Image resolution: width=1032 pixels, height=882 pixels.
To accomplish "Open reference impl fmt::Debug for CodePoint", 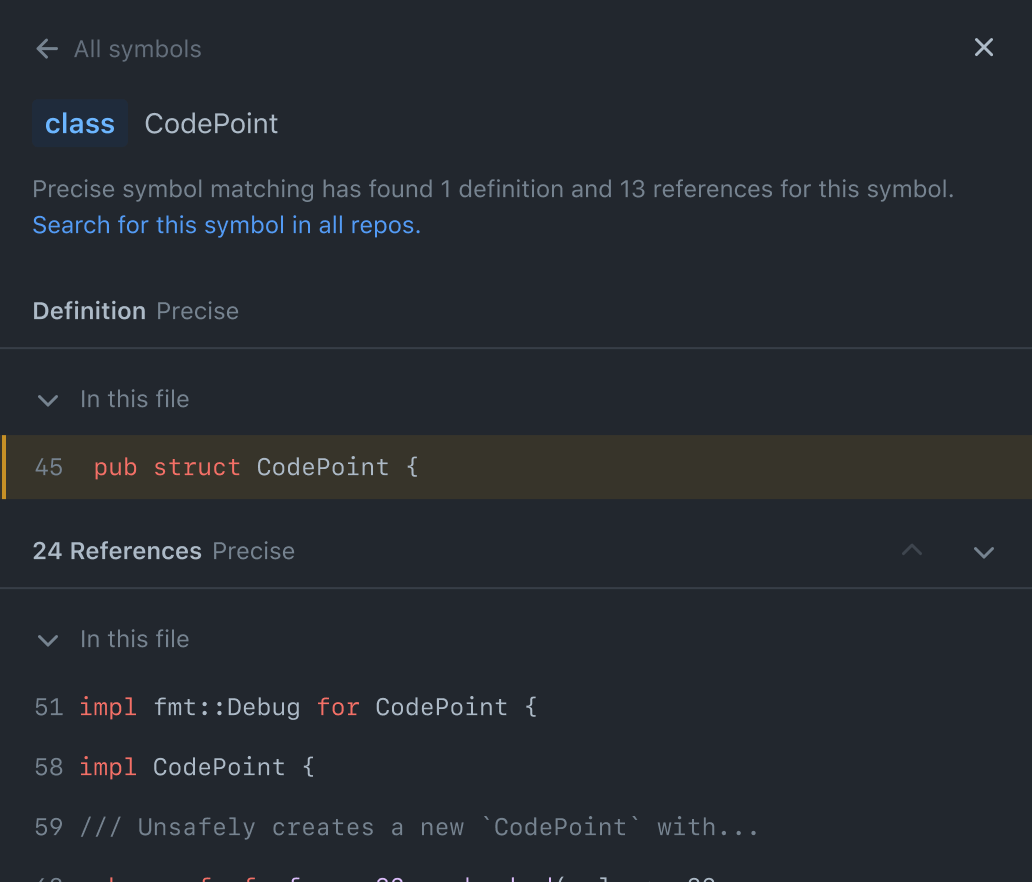I will tap(308, 707).
